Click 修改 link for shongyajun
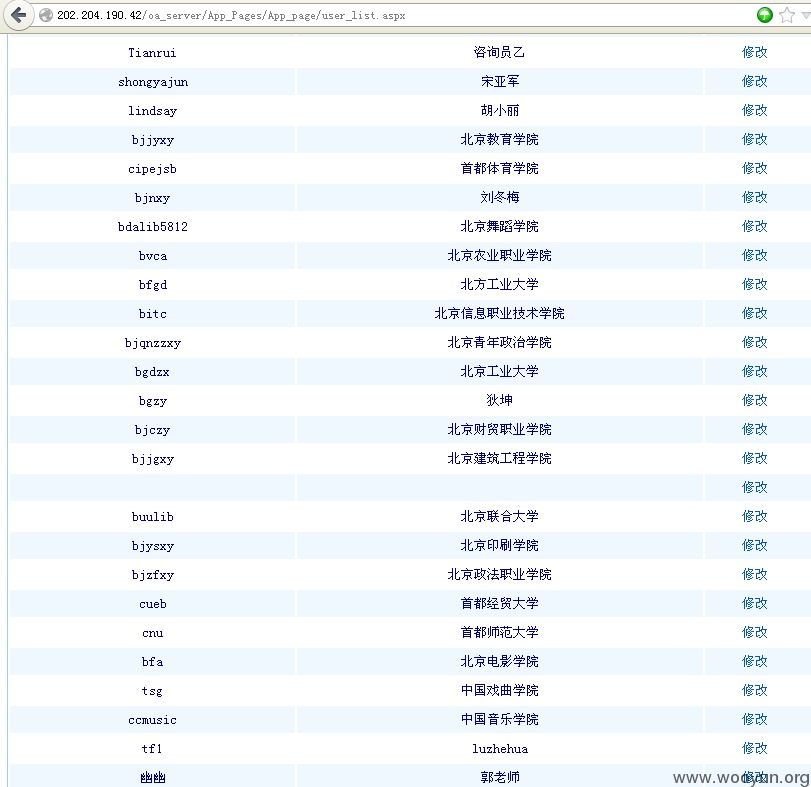811x787 pixels. click(x=755, y=81)
